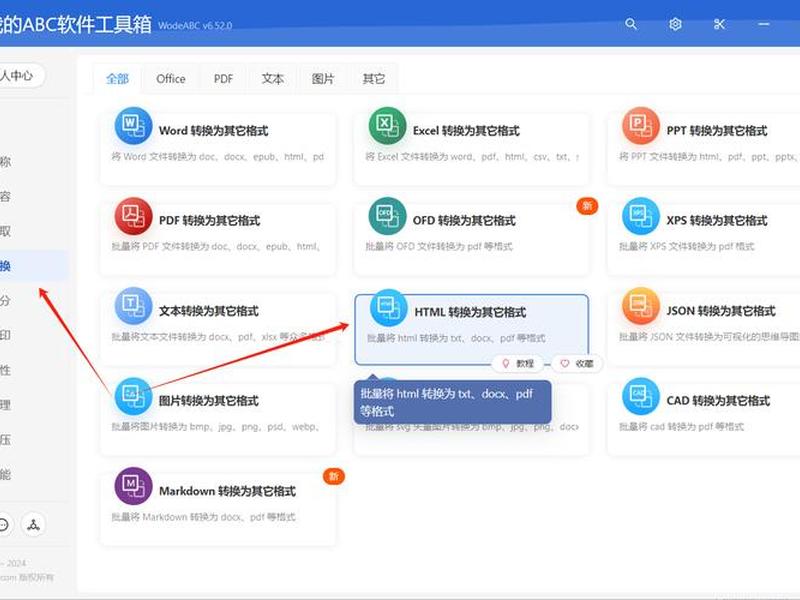Open 文本转换为其它格式 title
The width and height of the screenshot is (800, 600).
click(209, 311)
